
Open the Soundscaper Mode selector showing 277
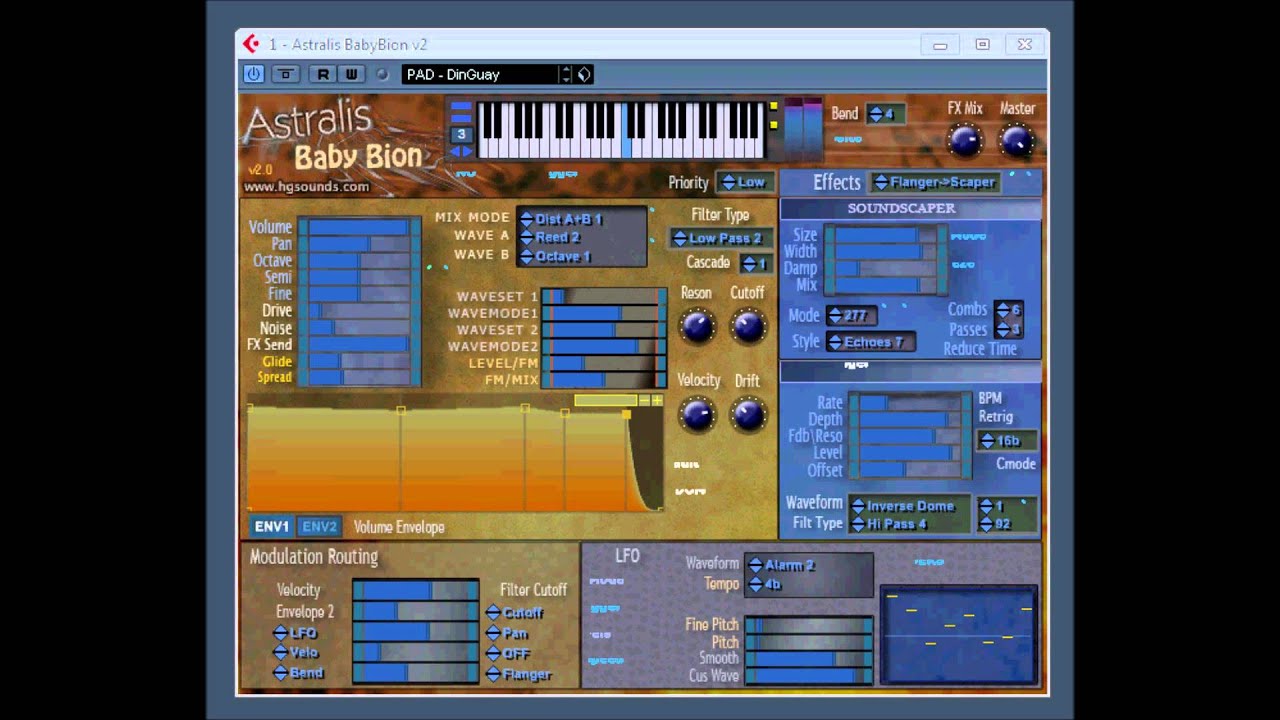pos(851,315)
